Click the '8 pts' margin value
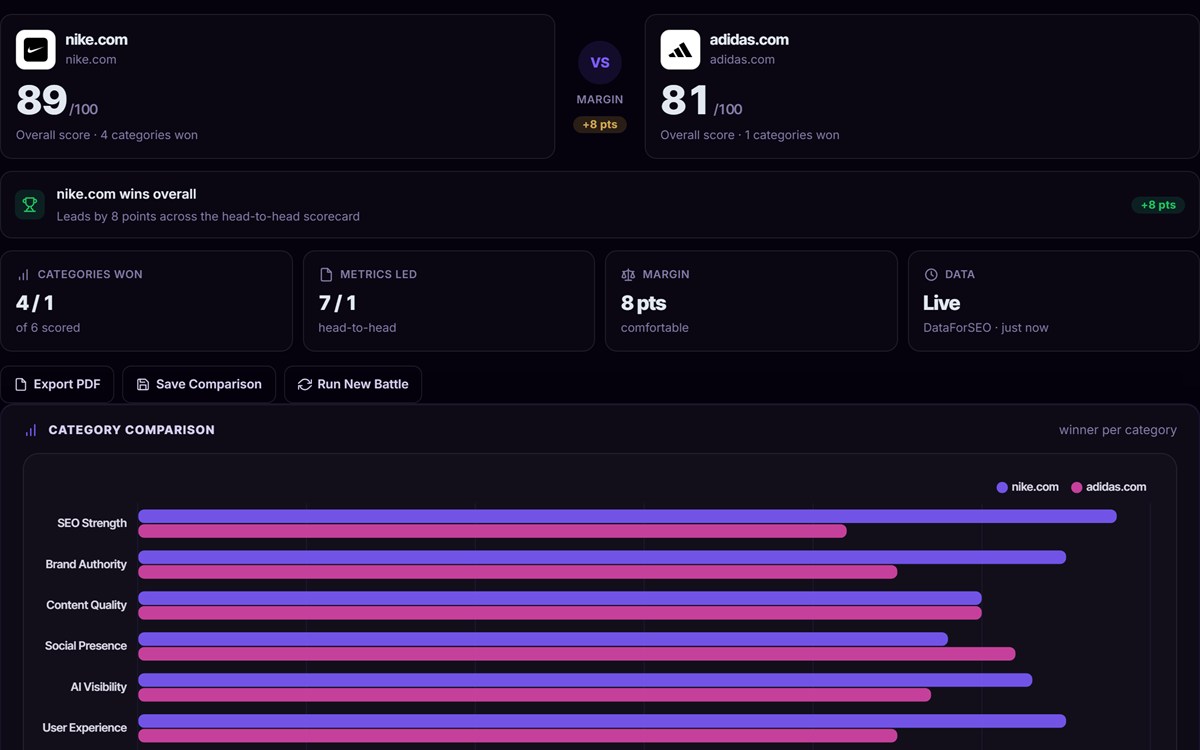Screen dimensions: 1200x750 click(643, 303)
